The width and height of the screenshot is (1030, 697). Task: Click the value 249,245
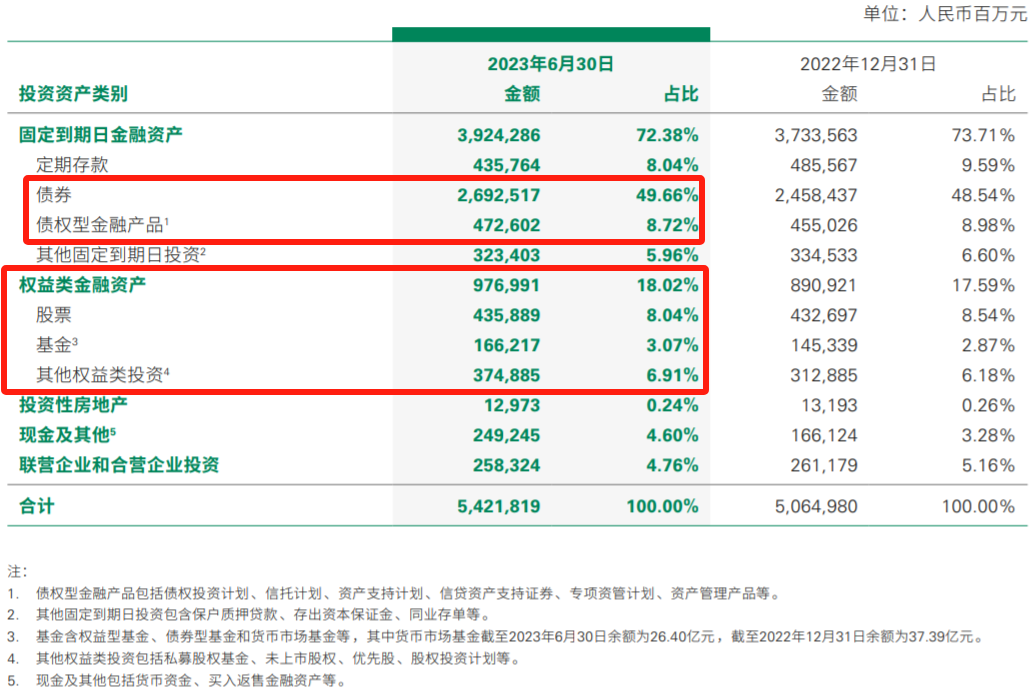[506, 436]
